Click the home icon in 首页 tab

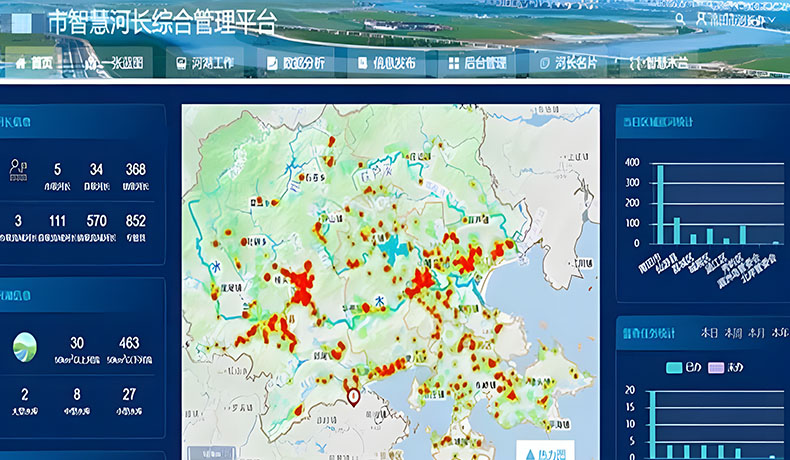[18, 63]
